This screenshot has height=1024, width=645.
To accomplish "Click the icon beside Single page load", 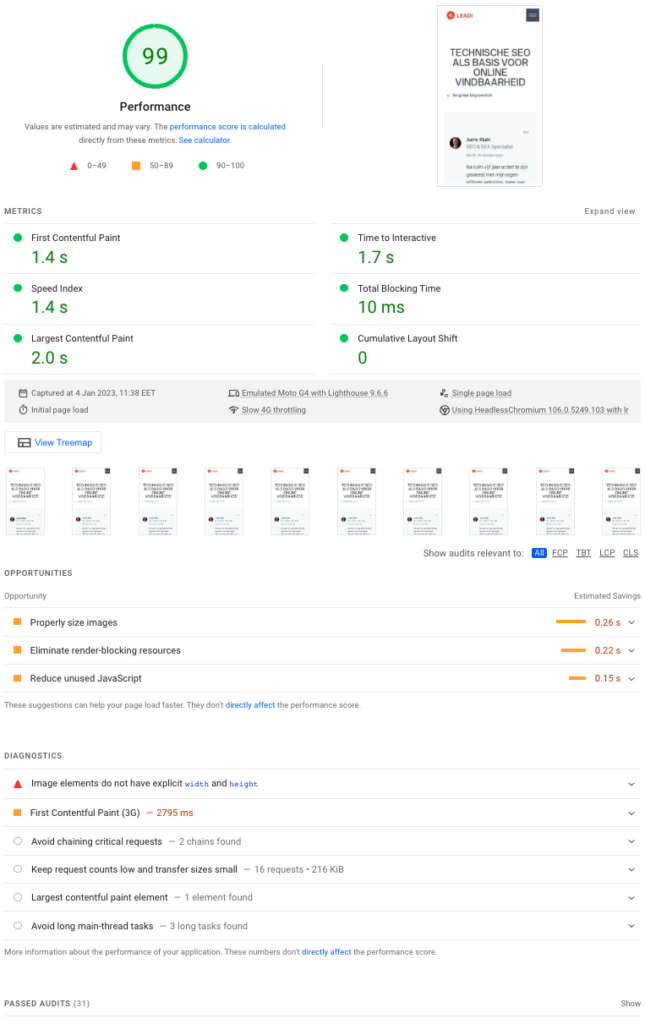I will point(444,393).
